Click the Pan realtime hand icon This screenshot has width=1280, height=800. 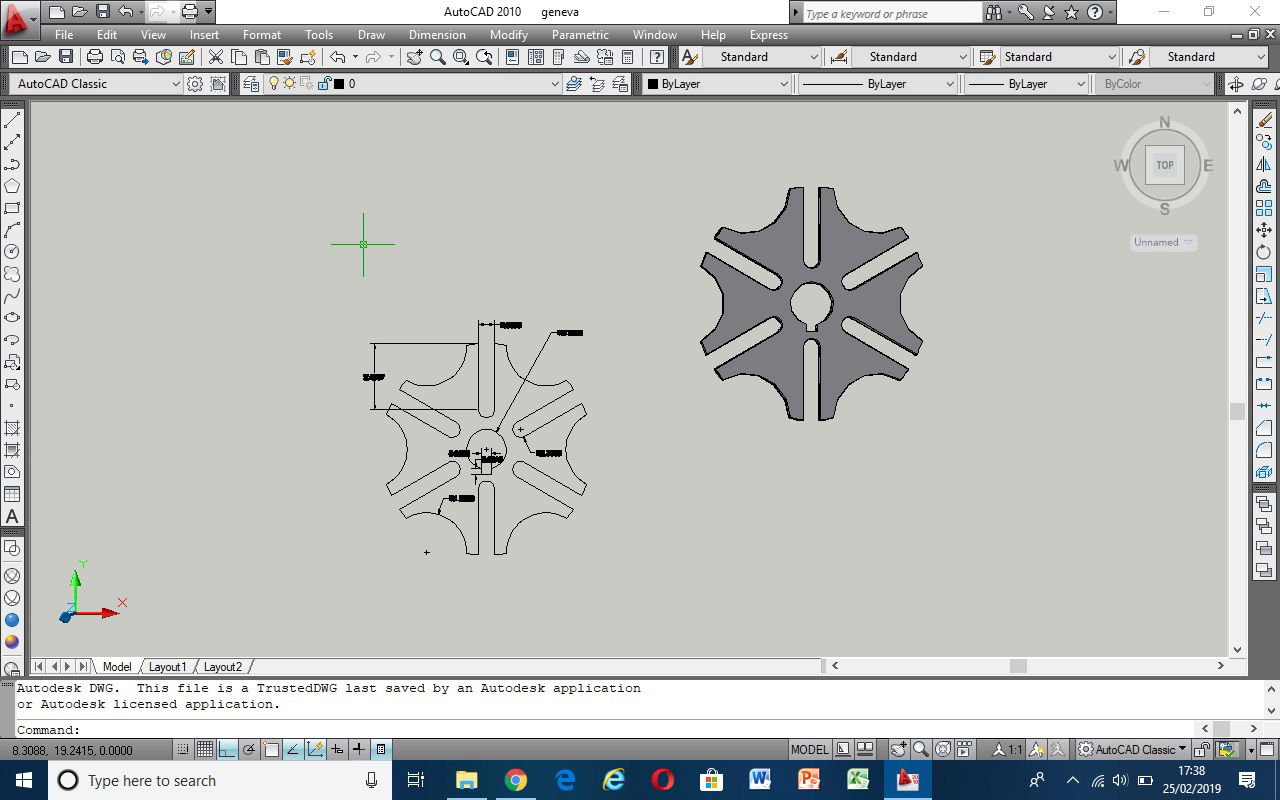(x=415, y=57)
